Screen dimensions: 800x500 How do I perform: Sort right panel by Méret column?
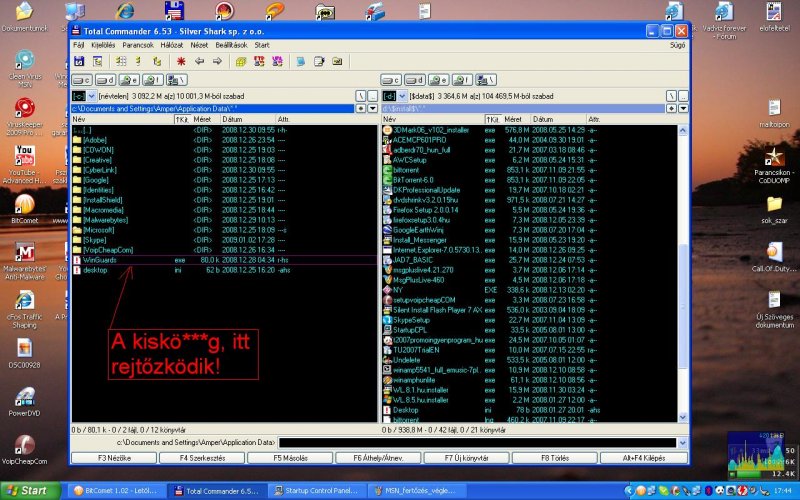[x=515, y=119]
